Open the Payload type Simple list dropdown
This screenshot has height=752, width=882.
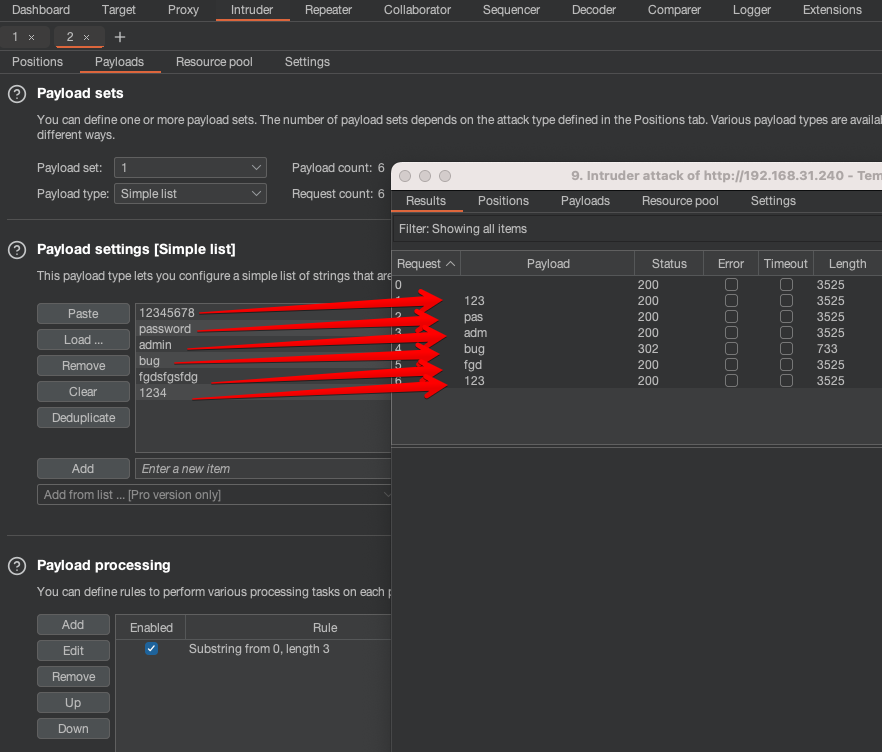(x=190, y=194)
